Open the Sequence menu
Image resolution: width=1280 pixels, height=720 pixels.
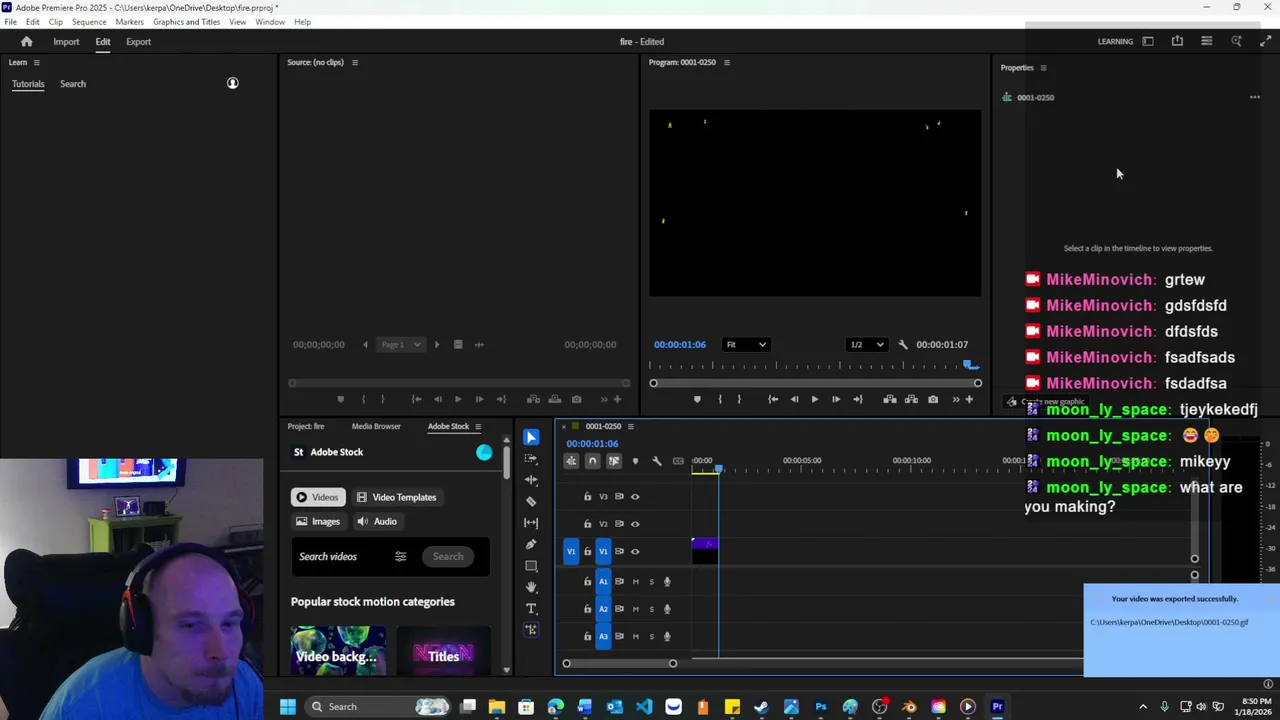[89, 22]
